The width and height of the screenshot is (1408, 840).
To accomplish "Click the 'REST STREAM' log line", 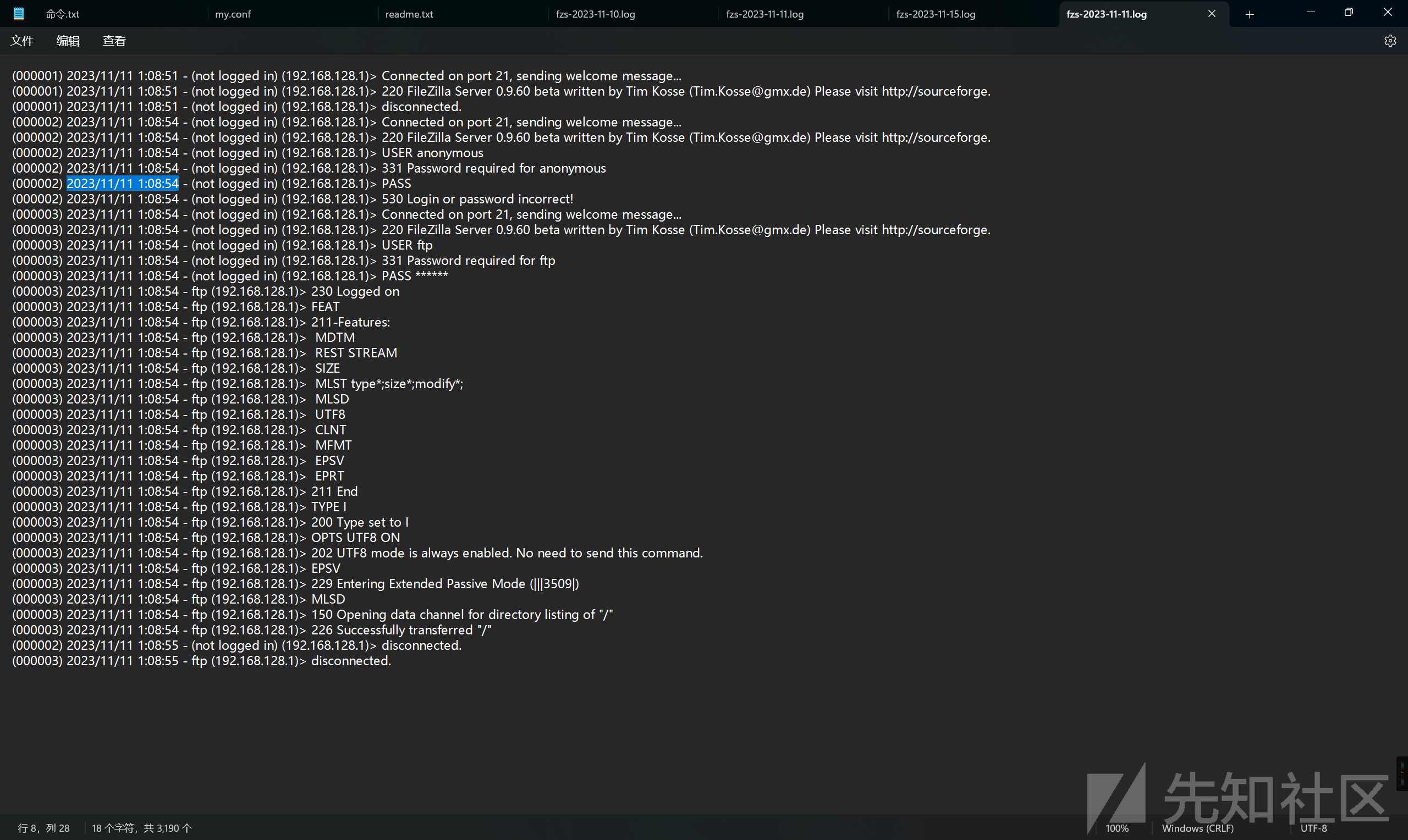I will click(205, 353).
